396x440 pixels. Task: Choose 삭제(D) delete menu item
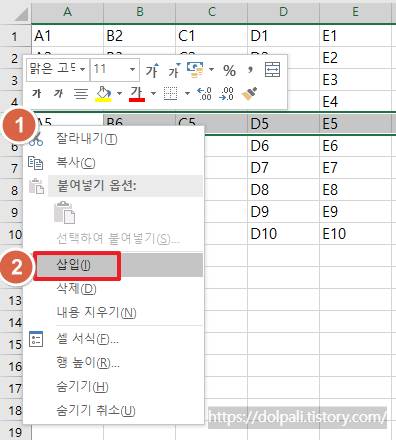[x=113, y=288]
